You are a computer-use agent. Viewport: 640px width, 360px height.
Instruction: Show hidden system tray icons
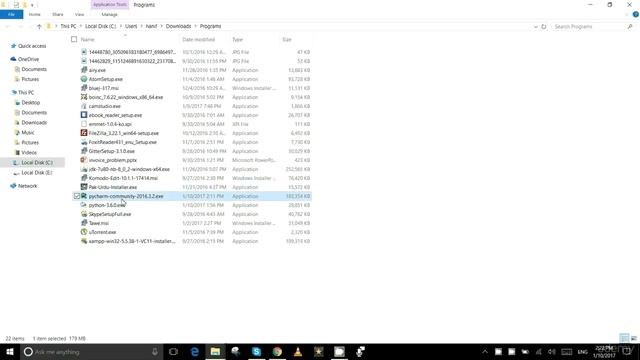pyautogui.click(x=484, y=351)
